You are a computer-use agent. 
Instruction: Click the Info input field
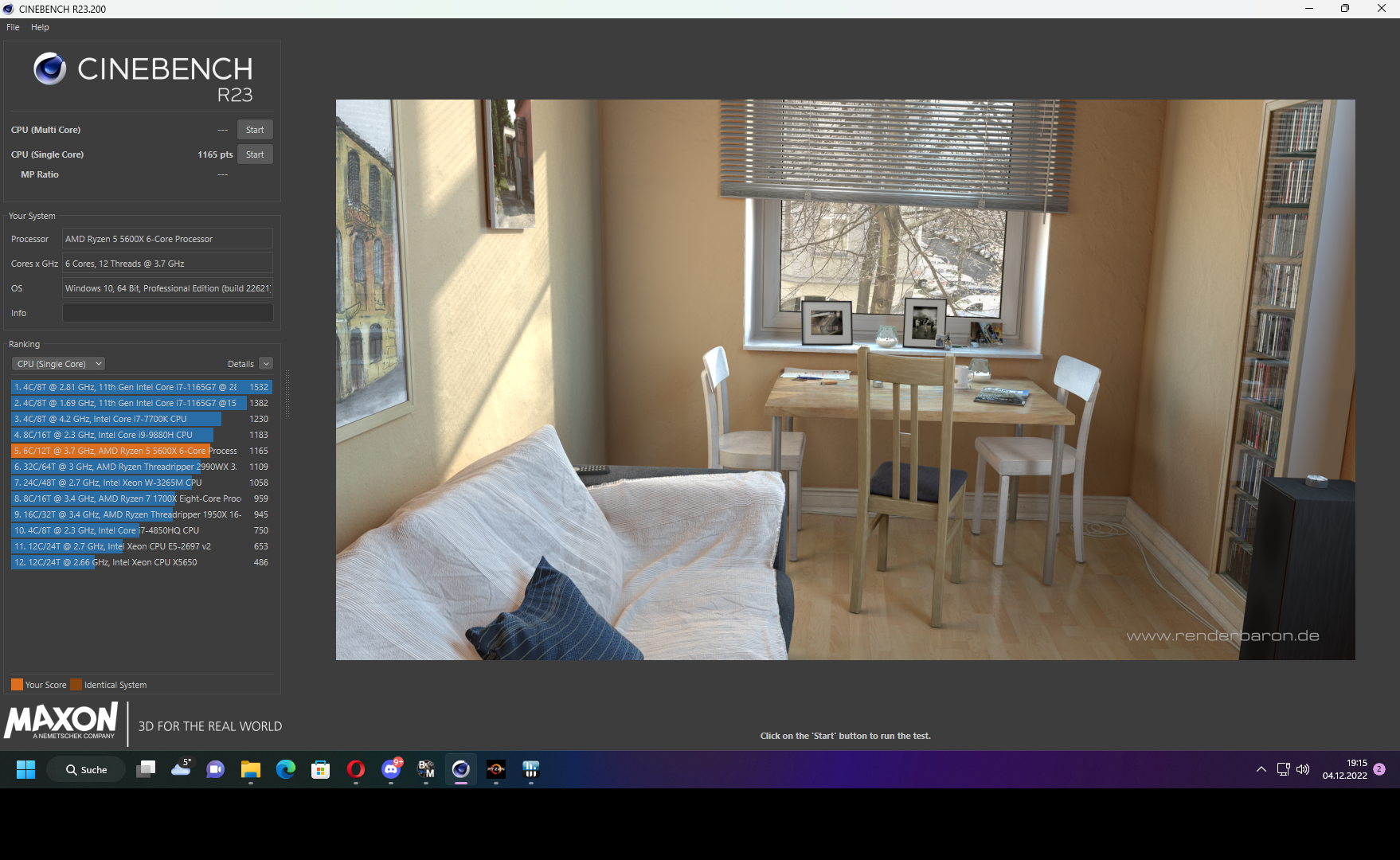pos(166,312)
